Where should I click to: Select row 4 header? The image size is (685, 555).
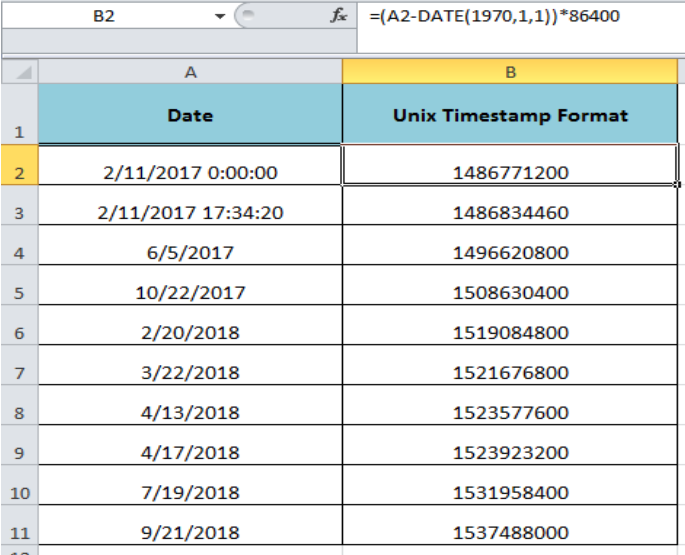coord(20,245)
